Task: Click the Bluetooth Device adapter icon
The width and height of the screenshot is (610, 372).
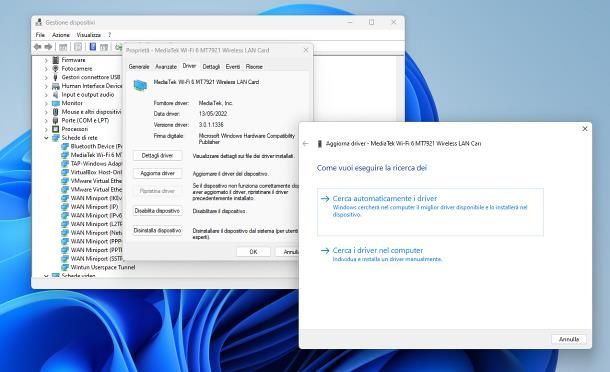Action: pyautogui.click(x=65, y=146)
